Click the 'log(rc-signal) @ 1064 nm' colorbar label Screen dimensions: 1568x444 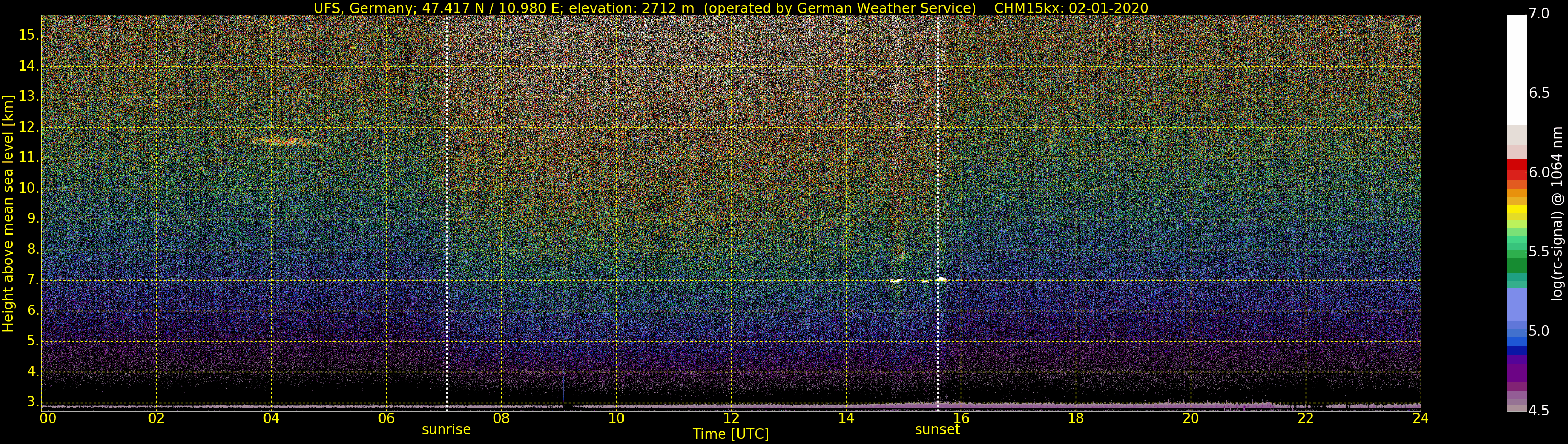click(1557, 214)
